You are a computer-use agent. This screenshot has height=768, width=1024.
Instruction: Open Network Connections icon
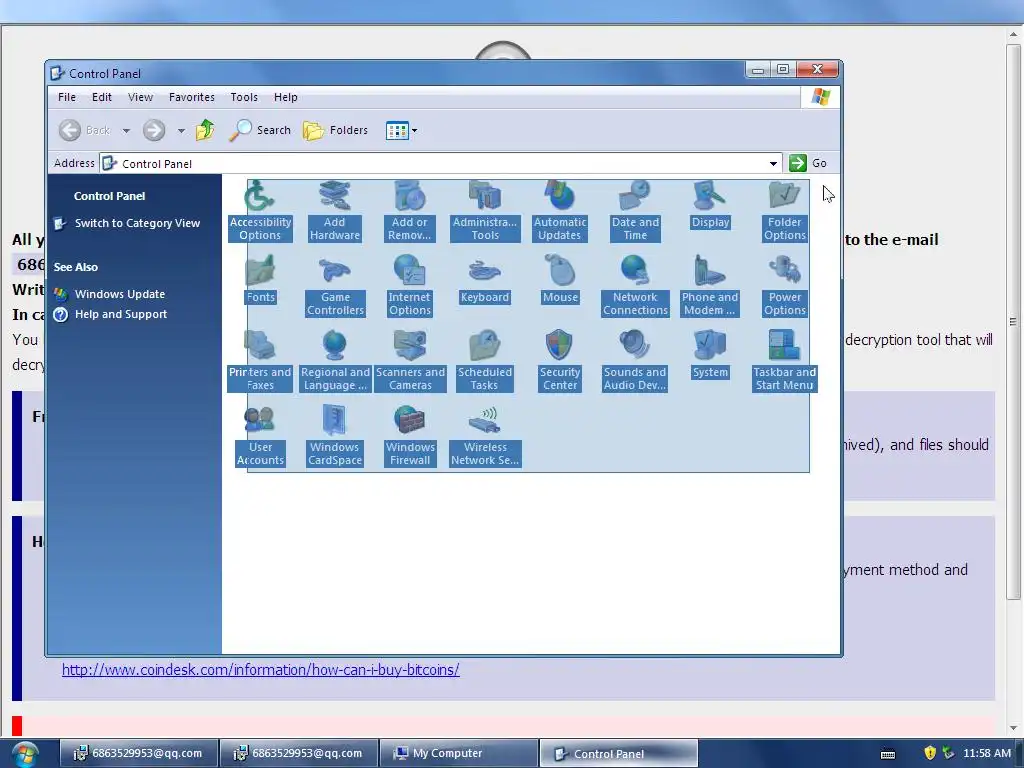coord(635,285)
